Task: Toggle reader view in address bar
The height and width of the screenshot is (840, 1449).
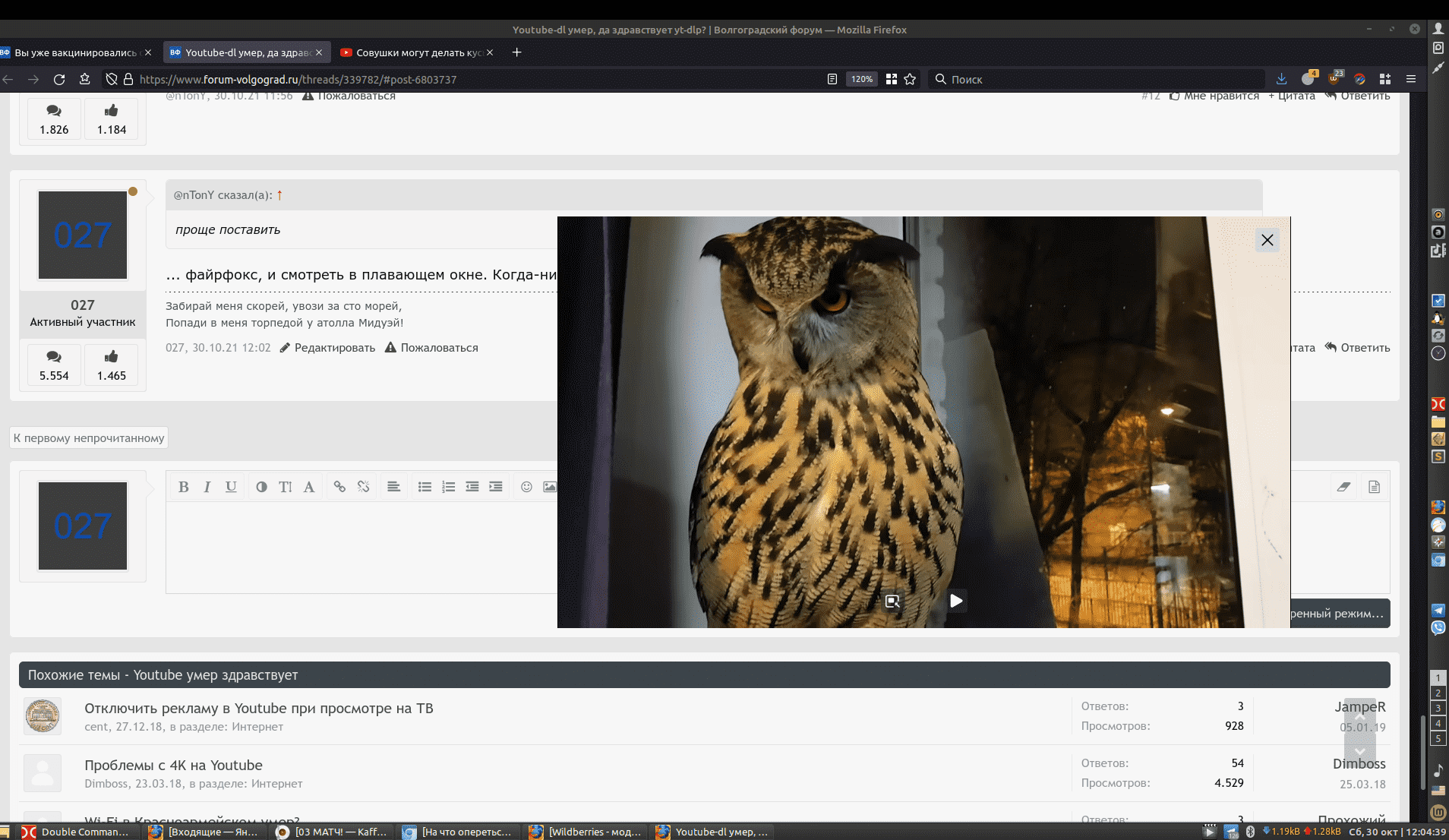Action: (x=832, y=79)
